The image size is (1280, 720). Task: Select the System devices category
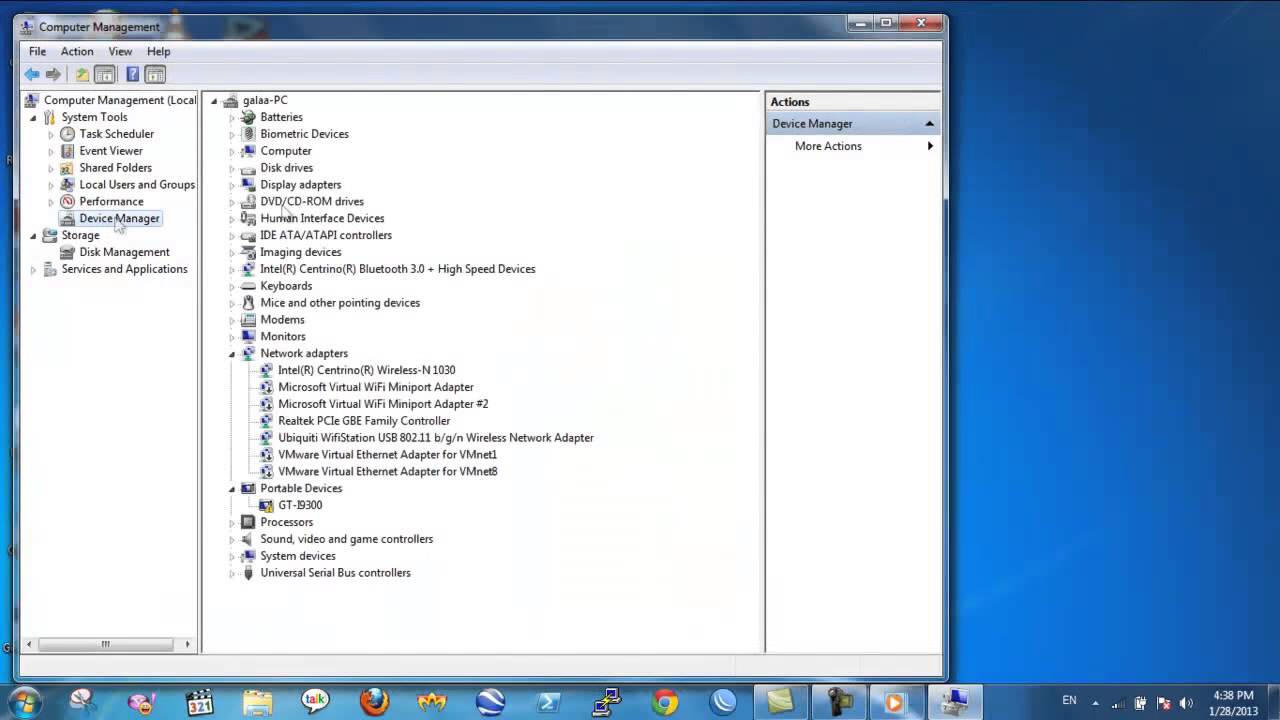[298, 556]
